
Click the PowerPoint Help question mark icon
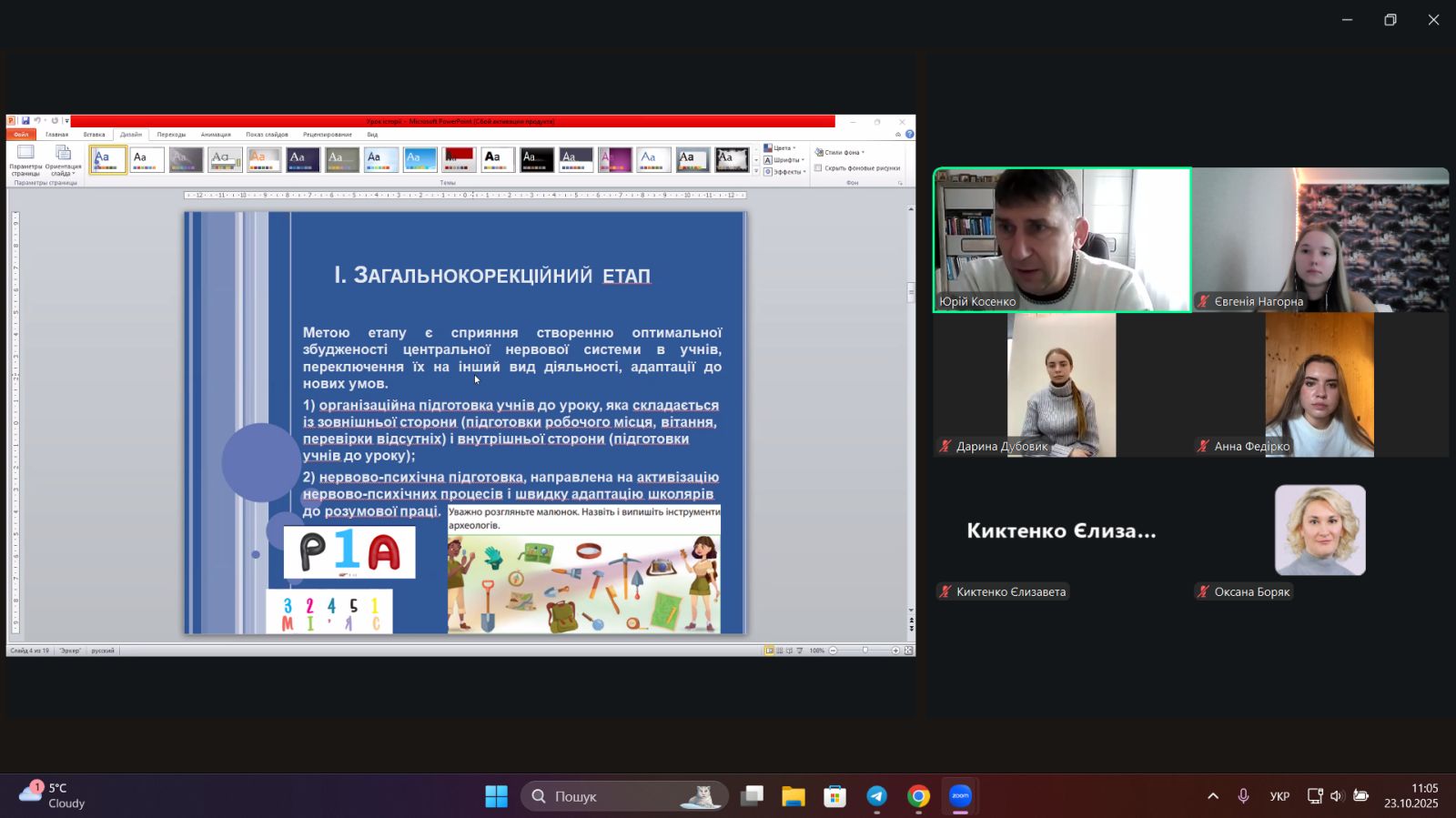[909, 135]
